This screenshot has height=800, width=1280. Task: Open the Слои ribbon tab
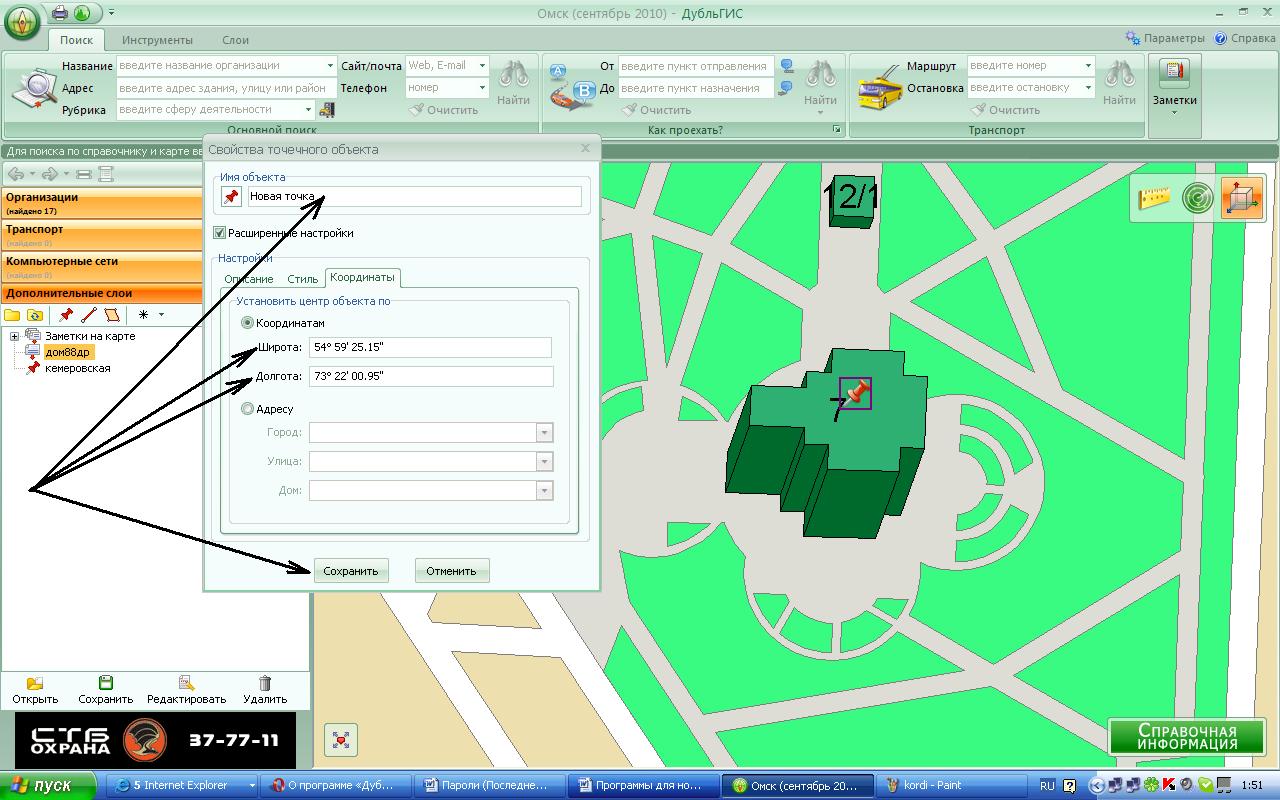235,40
